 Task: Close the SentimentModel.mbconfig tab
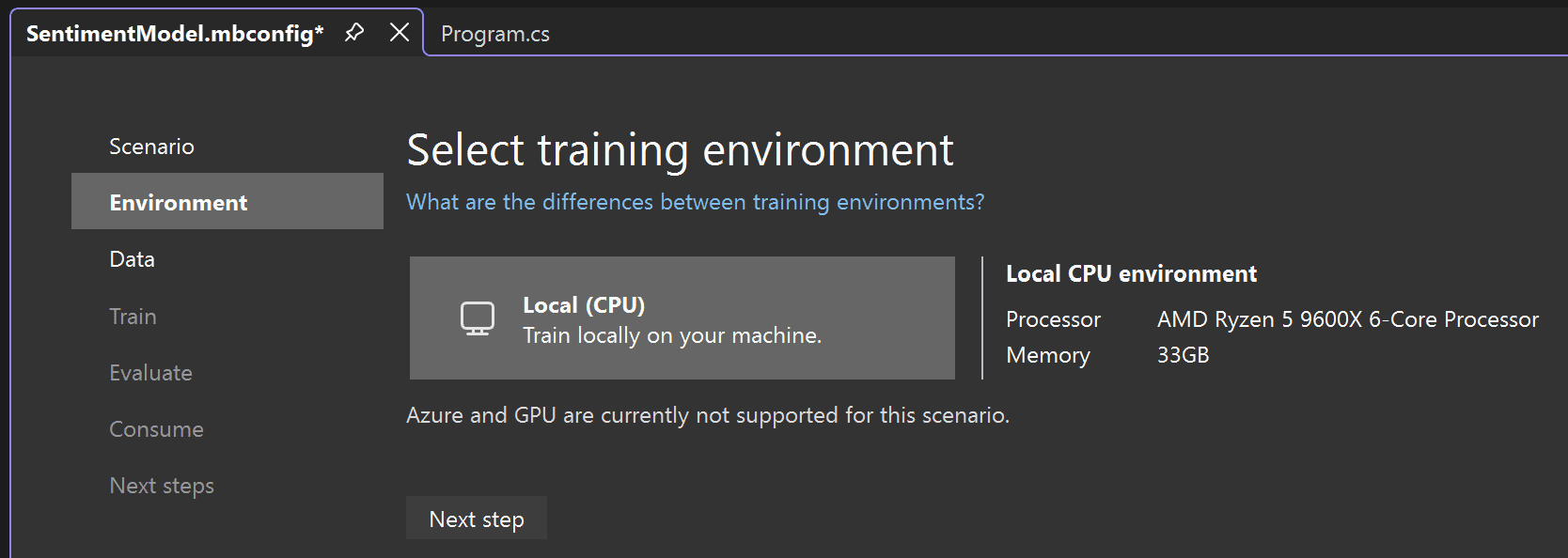400,33
